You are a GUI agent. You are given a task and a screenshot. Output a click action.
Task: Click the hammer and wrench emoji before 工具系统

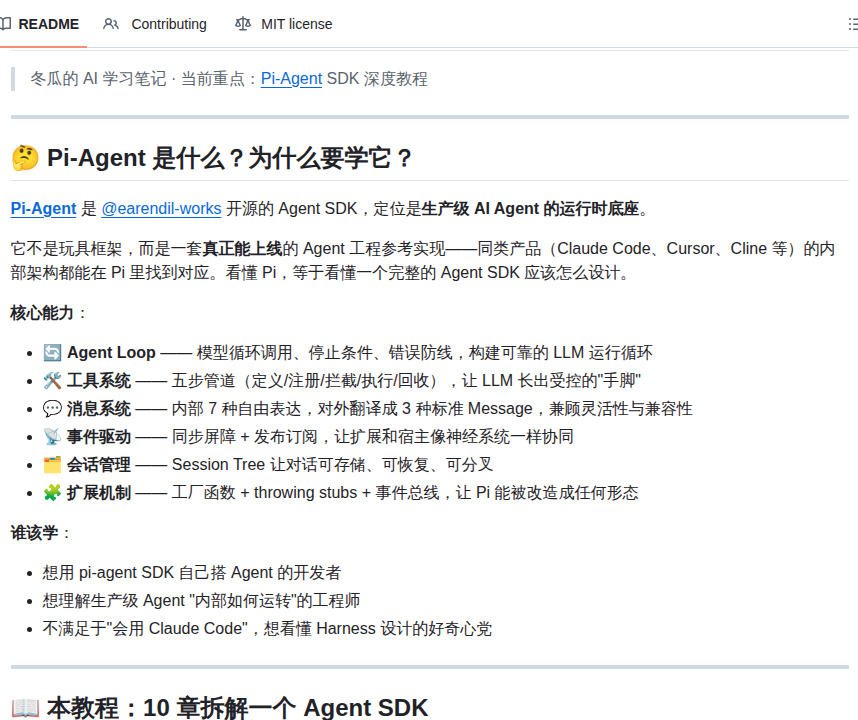pyautogui.click(x=53, y=381)
